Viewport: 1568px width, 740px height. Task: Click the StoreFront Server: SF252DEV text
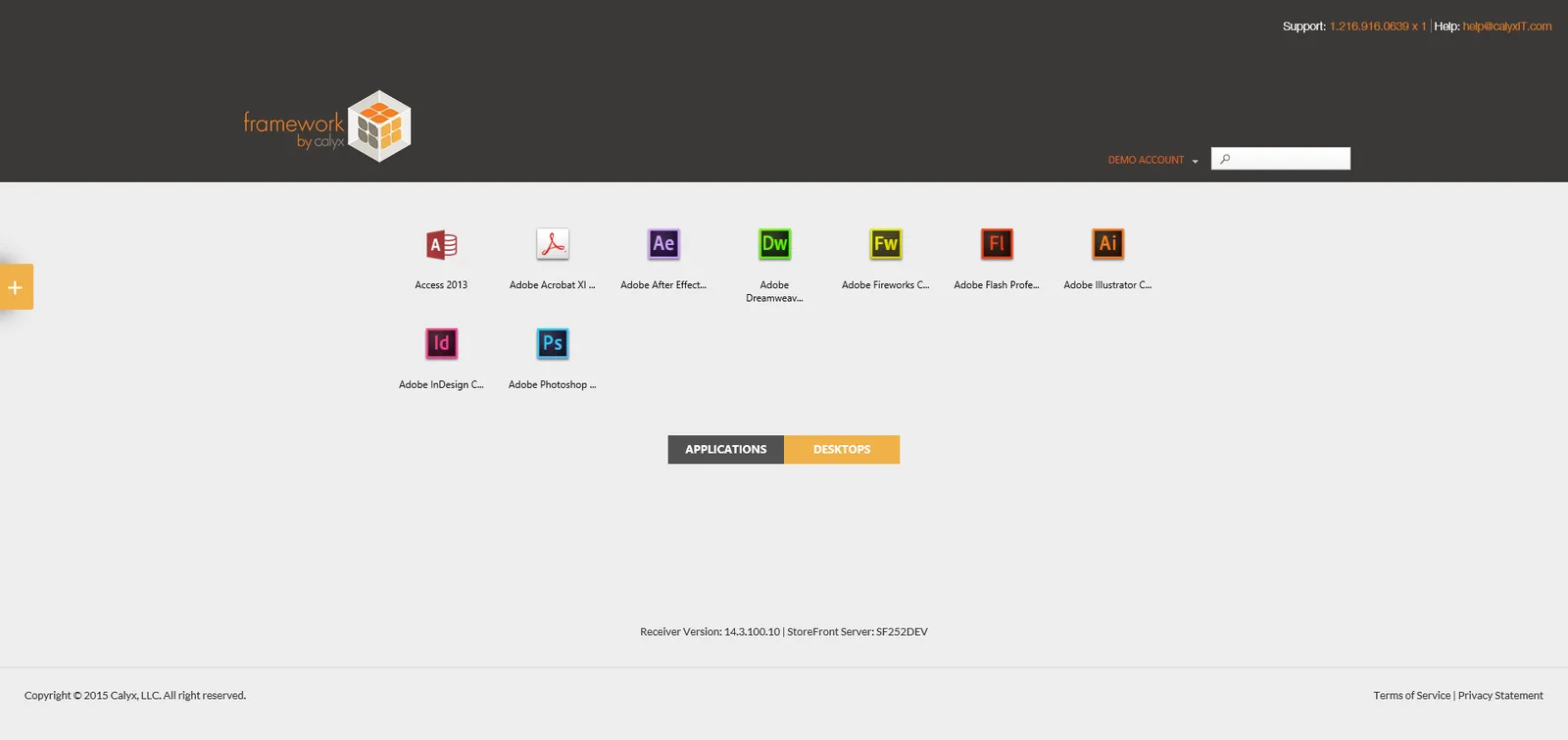[857, 632]
